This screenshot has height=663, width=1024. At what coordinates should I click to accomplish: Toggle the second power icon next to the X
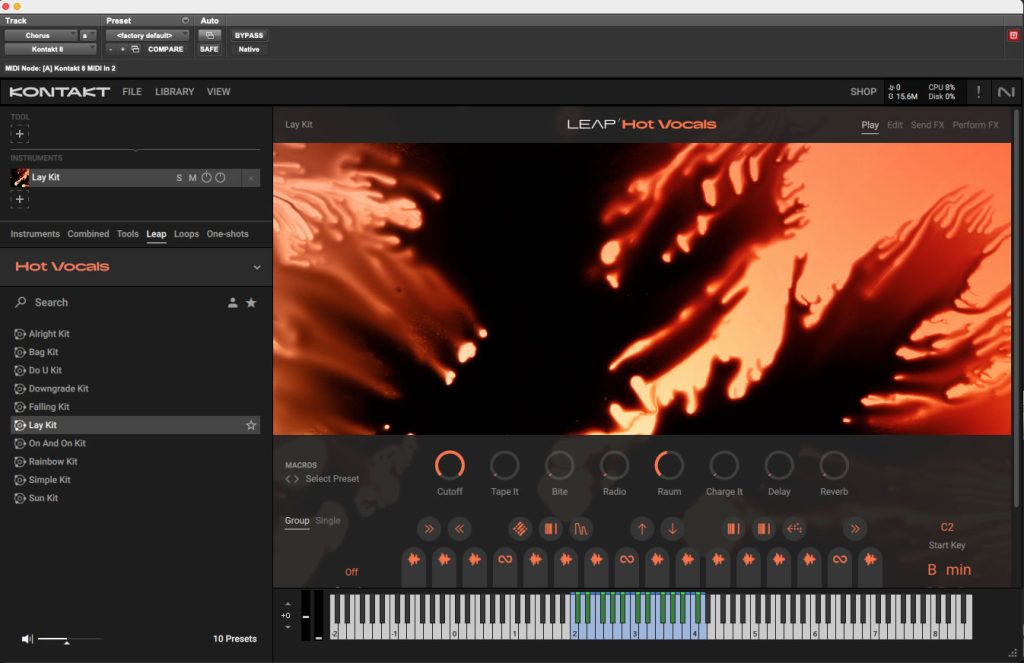[x=221, y=178]
